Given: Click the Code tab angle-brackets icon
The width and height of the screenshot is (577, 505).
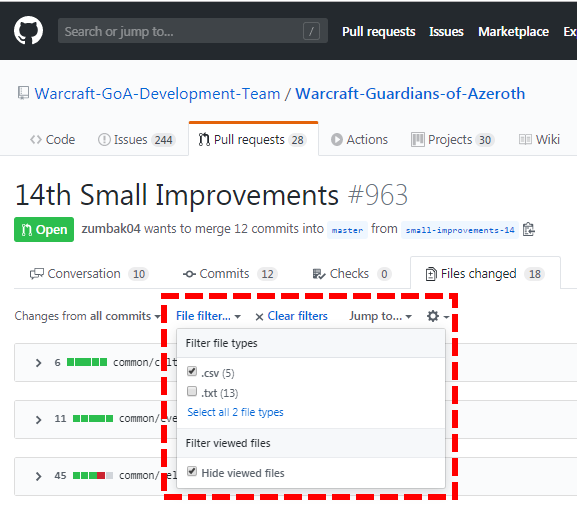Looking at the screenshot, I should click(36, 140).
